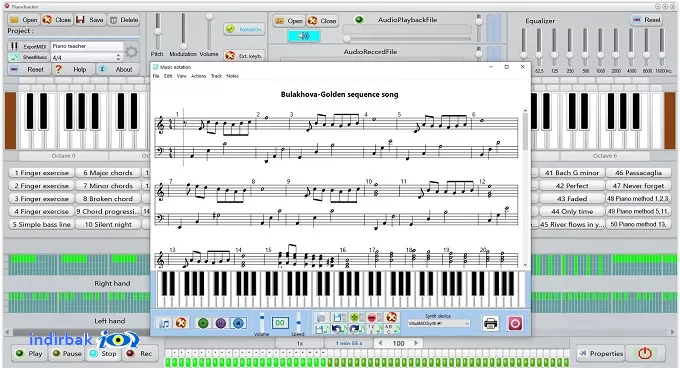
Task: Open the Synth device dropdown
Action: tap(438, 323)
